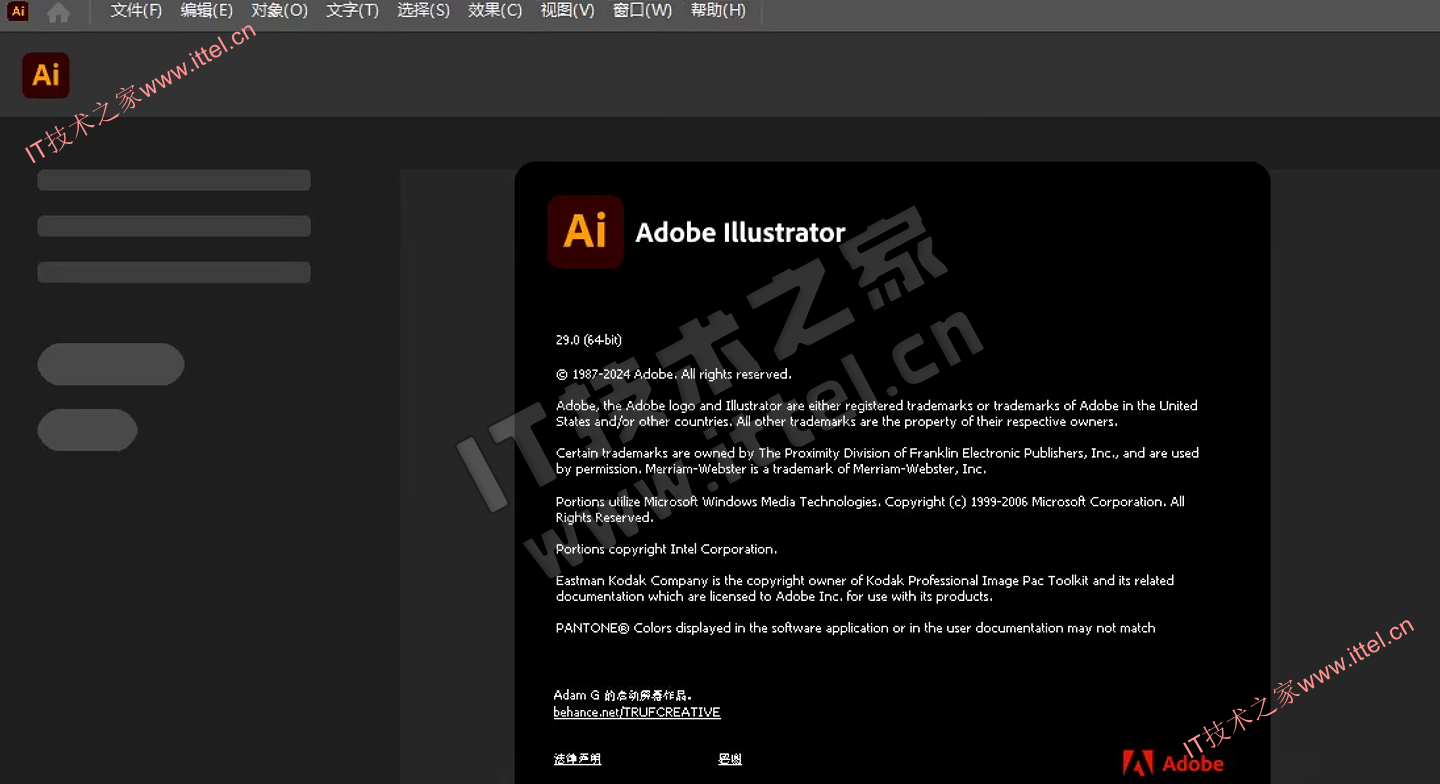This screenshot has height=784, width=1440.
Task: Click the Adobe logo in the About dialog
Action: (1173, 763)
